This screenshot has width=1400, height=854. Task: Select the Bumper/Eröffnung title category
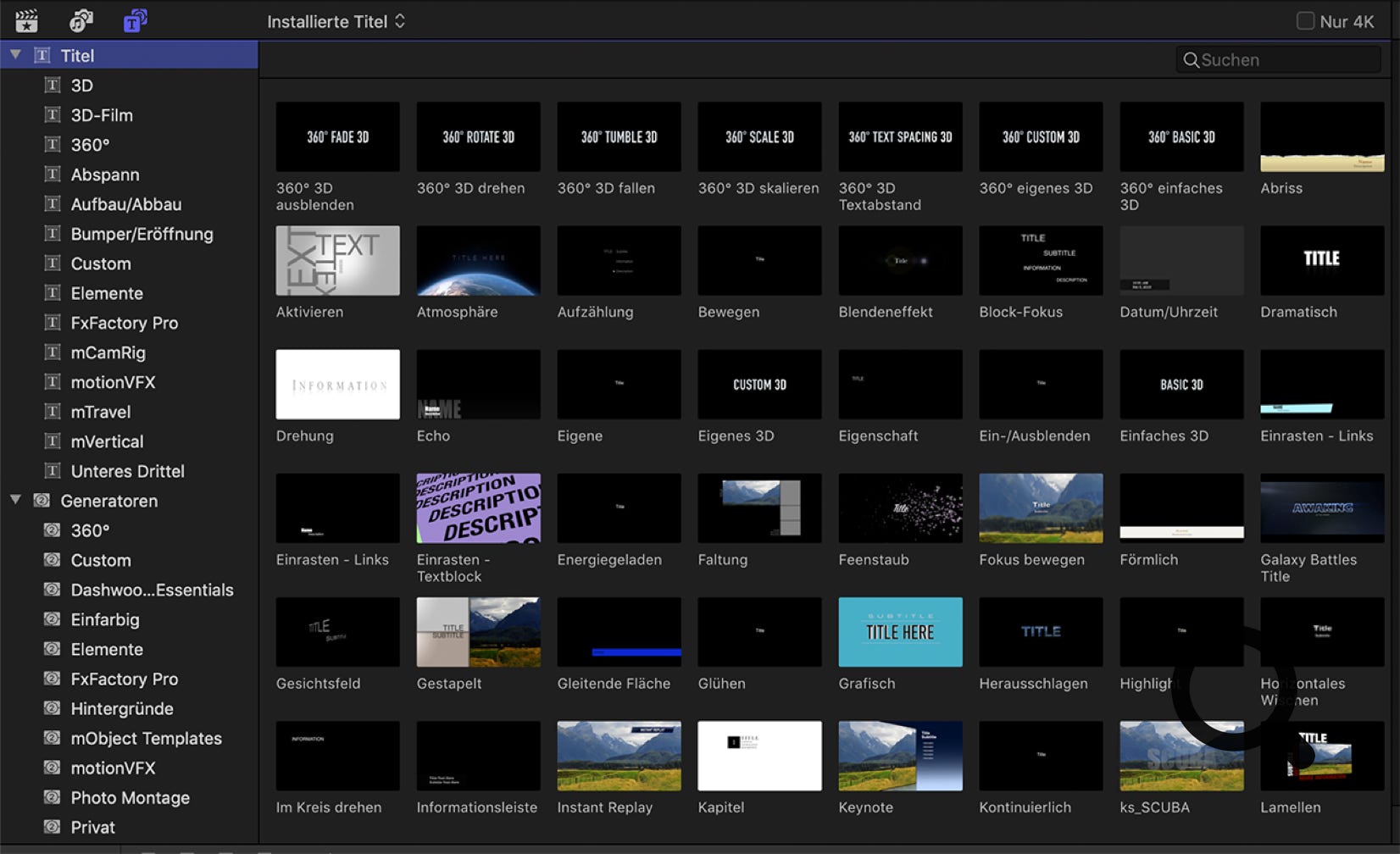point(142,234)
